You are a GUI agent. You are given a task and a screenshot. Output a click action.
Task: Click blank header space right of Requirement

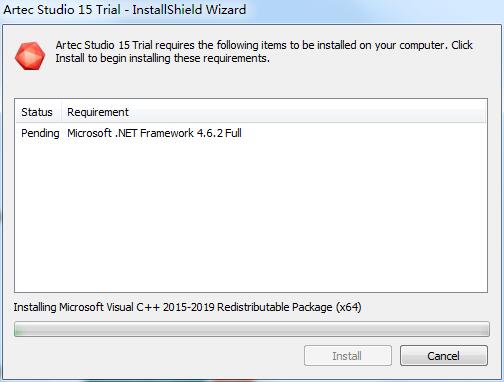[x=307, y=112]
